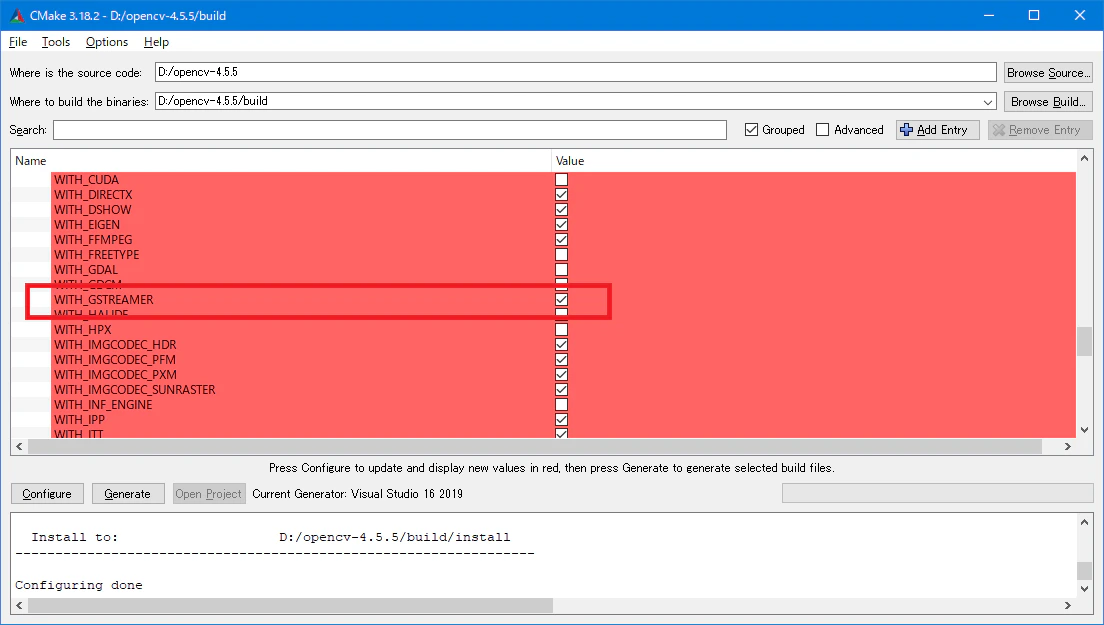
Task: Click entries list horizontal scroll-left arrow
Action: click(19, 446)
